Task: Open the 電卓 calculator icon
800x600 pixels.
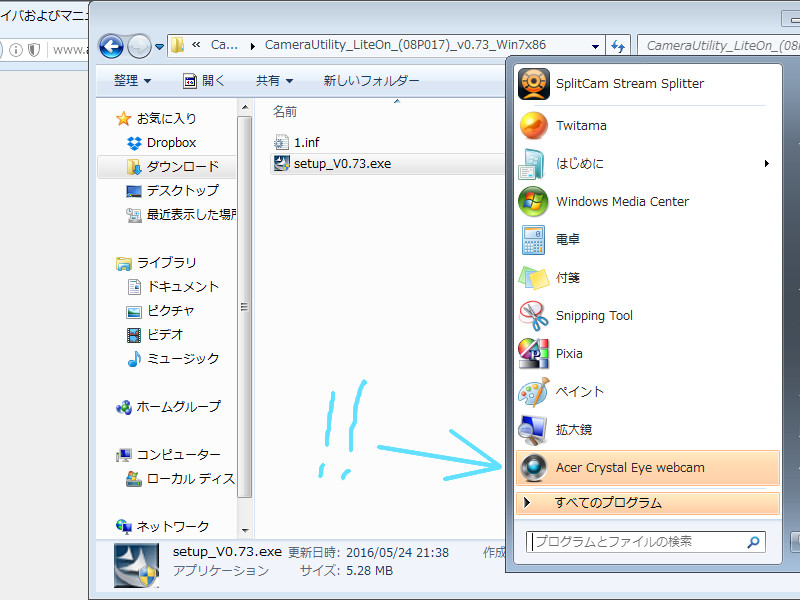Action: [x=533, y=239]
